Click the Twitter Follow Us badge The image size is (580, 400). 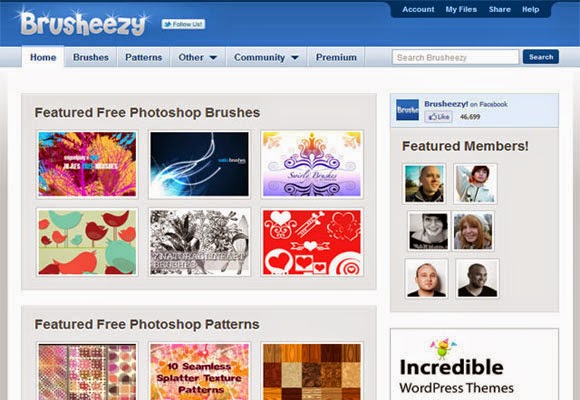coord(183,24)
